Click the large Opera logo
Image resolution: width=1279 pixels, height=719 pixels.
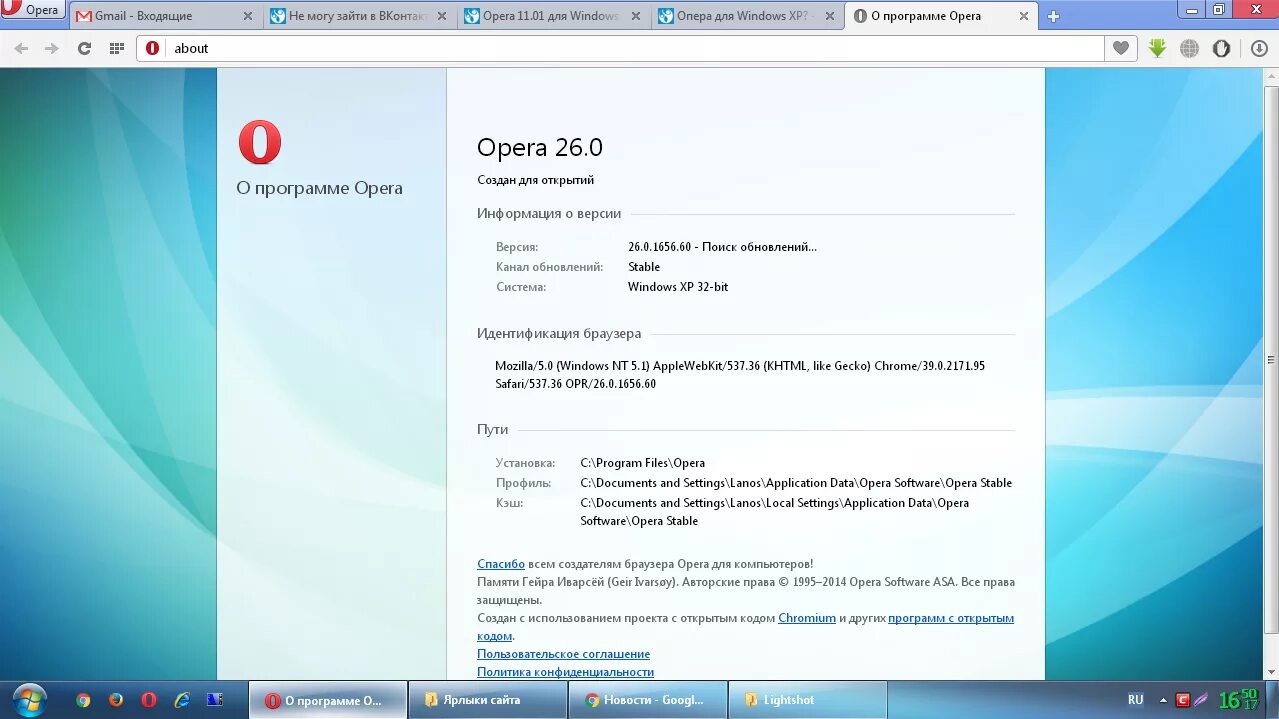[x=260, y=142]
